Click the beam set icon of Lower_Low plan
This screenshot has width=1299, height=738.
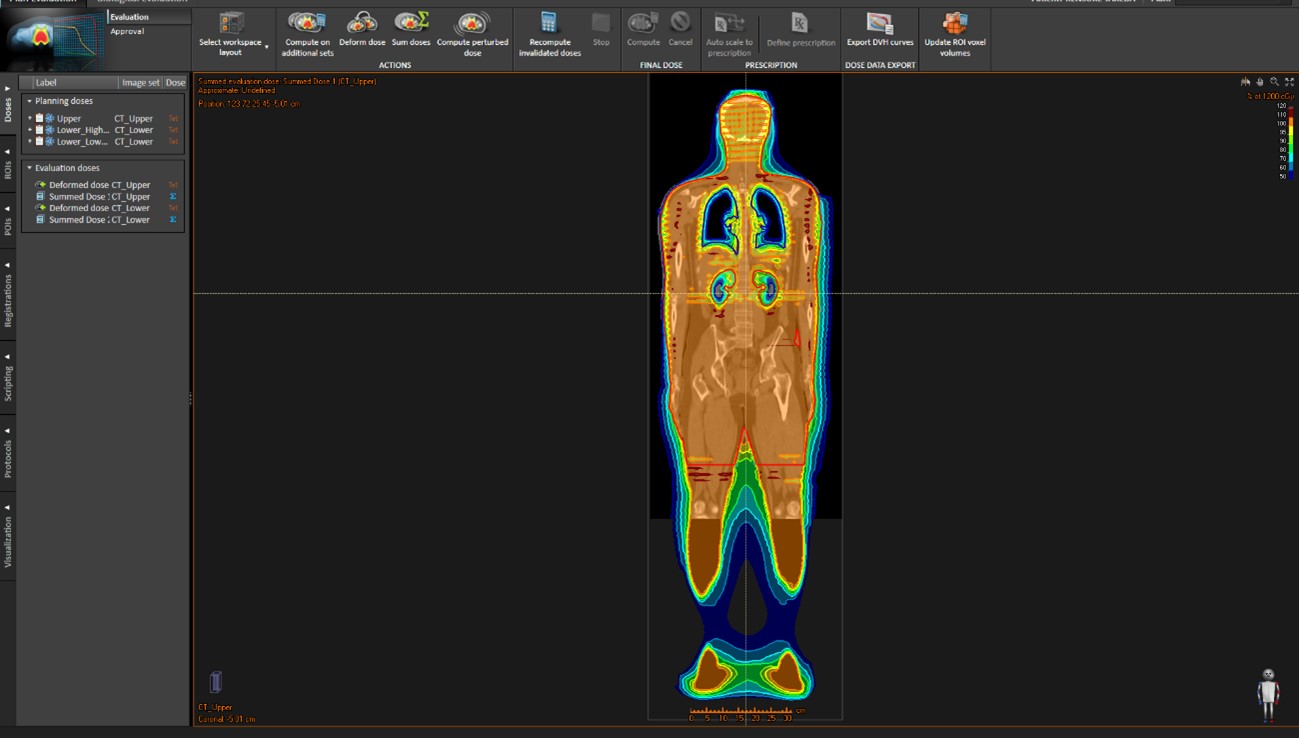click(x=50, y=141)
